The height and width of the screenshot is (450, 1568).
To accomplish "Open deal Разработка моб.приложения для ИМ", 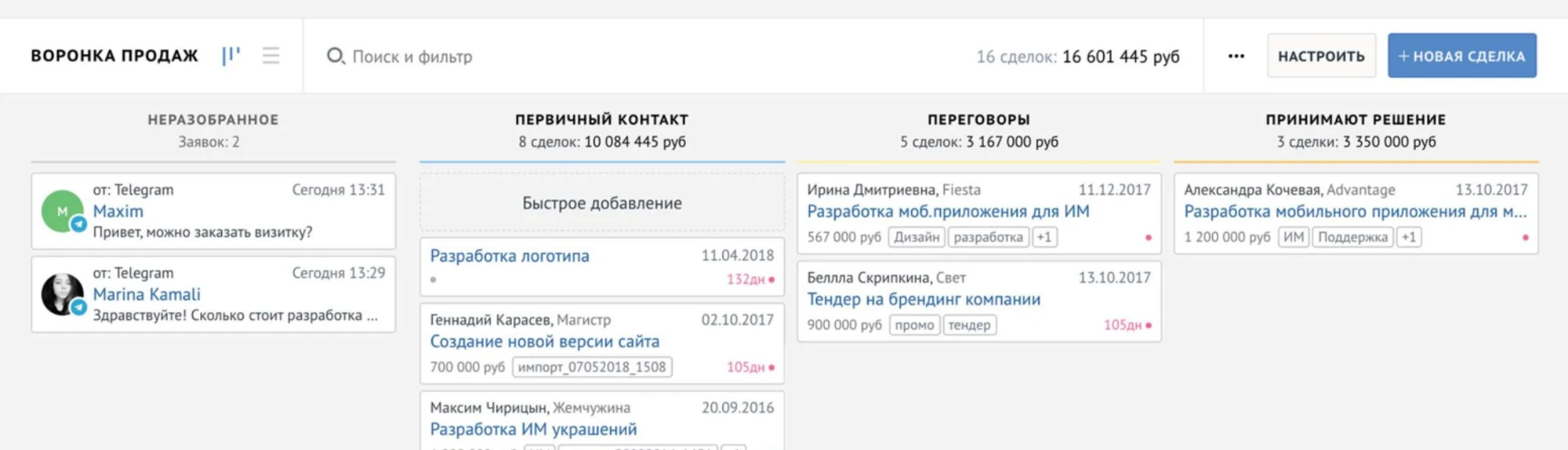I will tap(948, 212).
